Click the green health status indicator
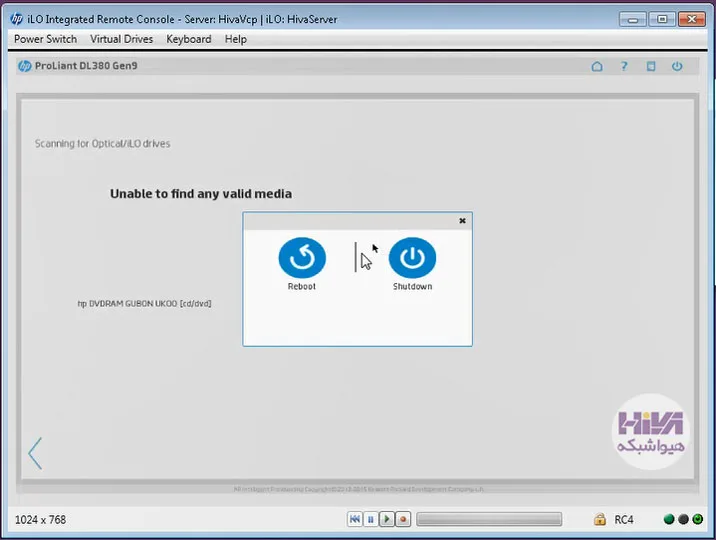Image resolution: width=716 pixels, height=540 pixels. click(x=669, y=519)
